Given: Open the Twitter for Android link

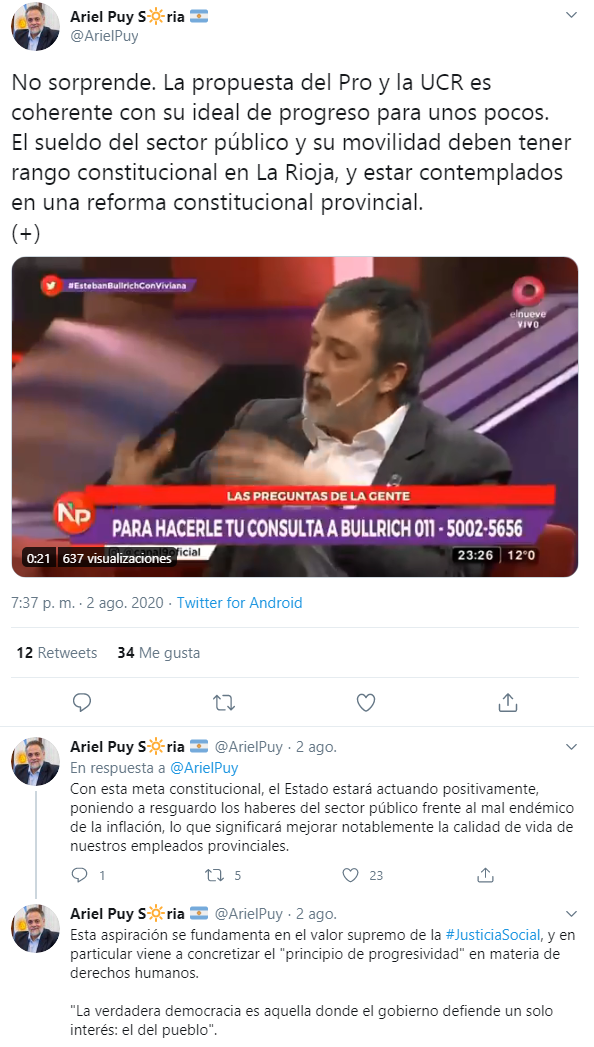Looking at the screenshot, I should [240, 603].
